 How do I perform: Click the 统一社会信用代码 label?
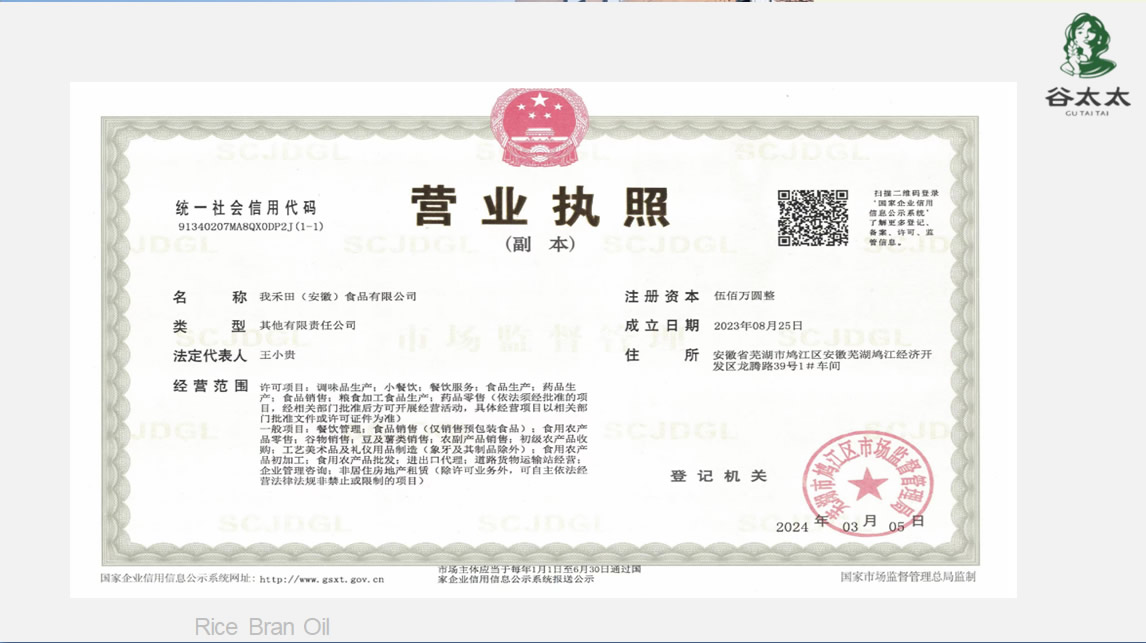pyautogui.click(x=246, y=208)
